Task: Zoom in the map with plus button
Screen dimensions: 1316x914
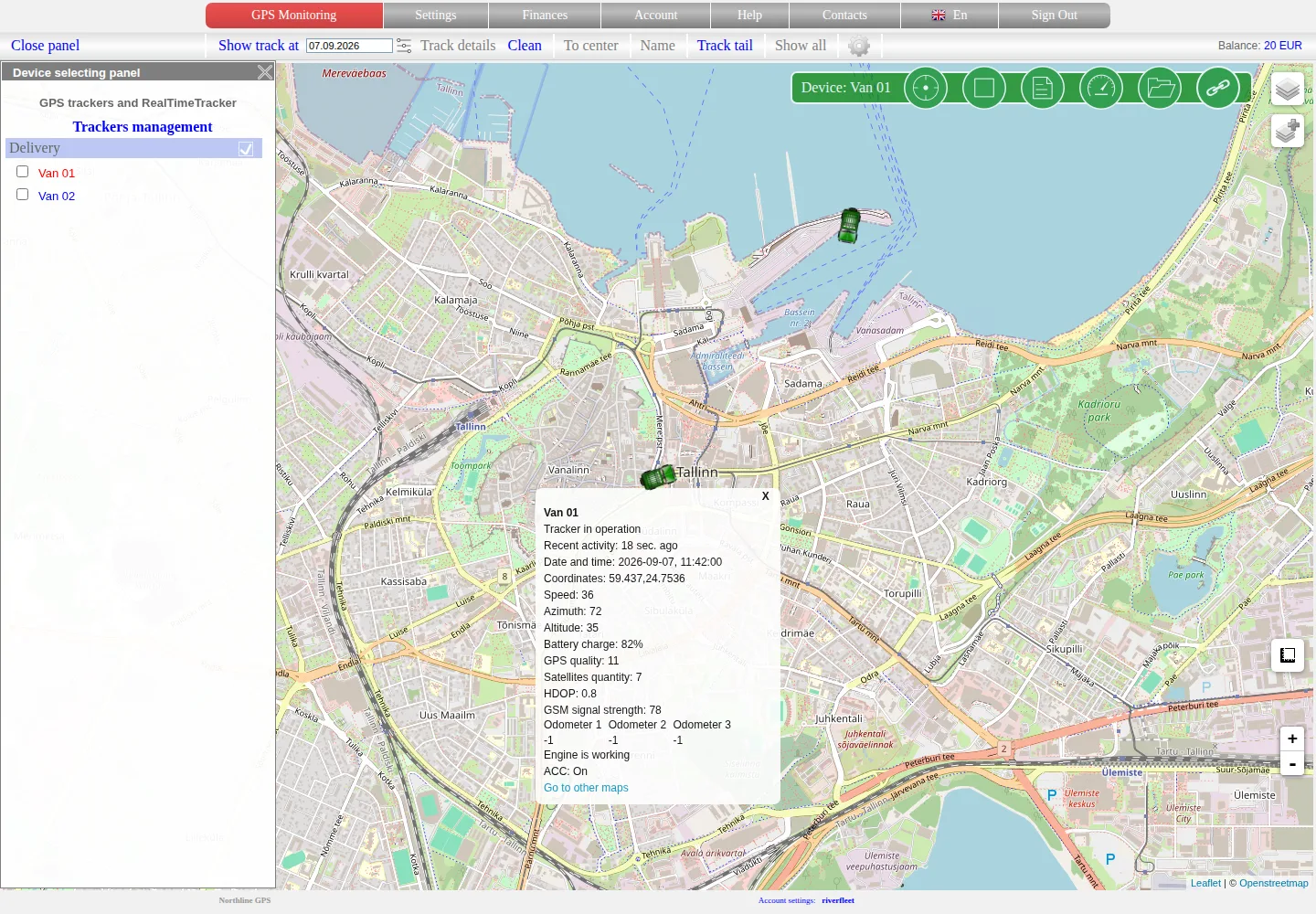Action: click(x=1292, y=739)
